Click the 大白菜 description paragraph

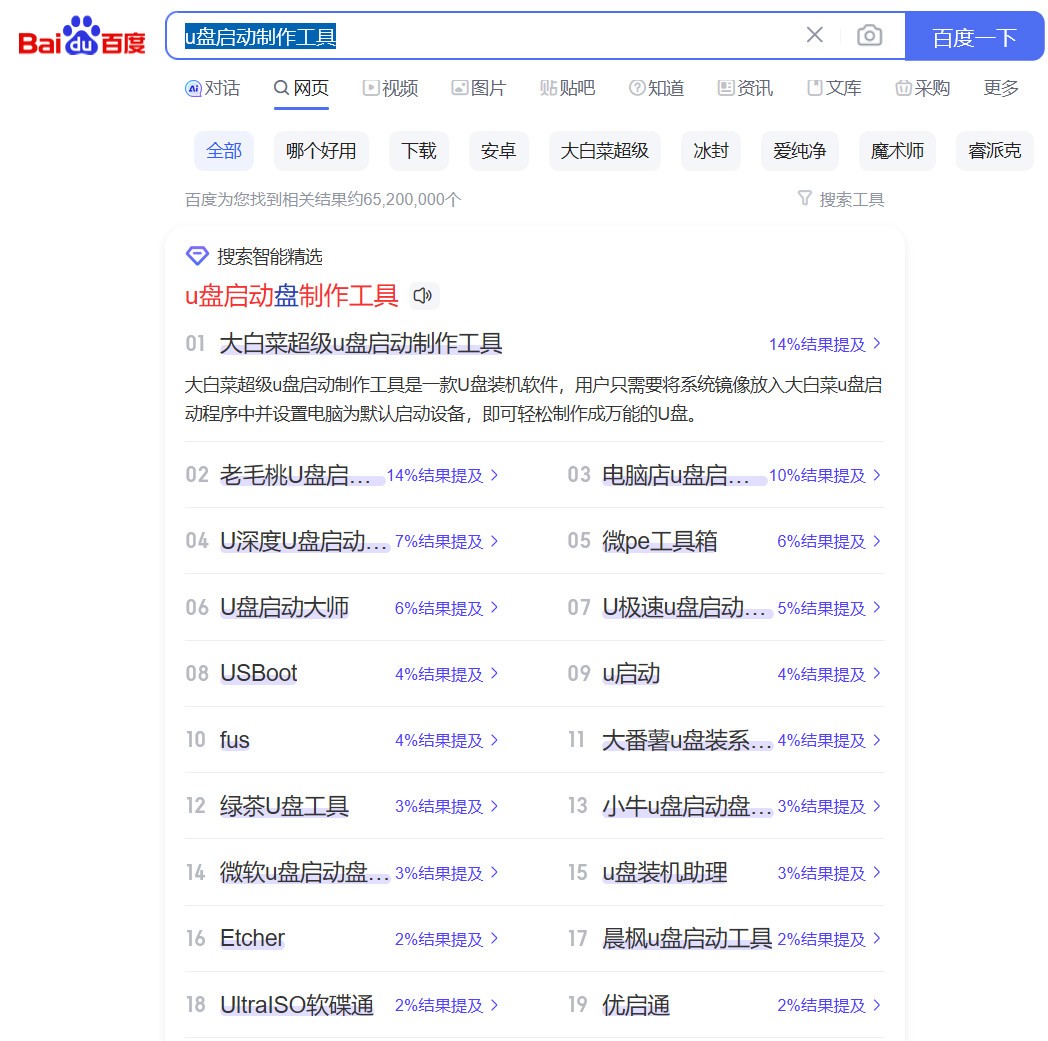coord(533,399)
